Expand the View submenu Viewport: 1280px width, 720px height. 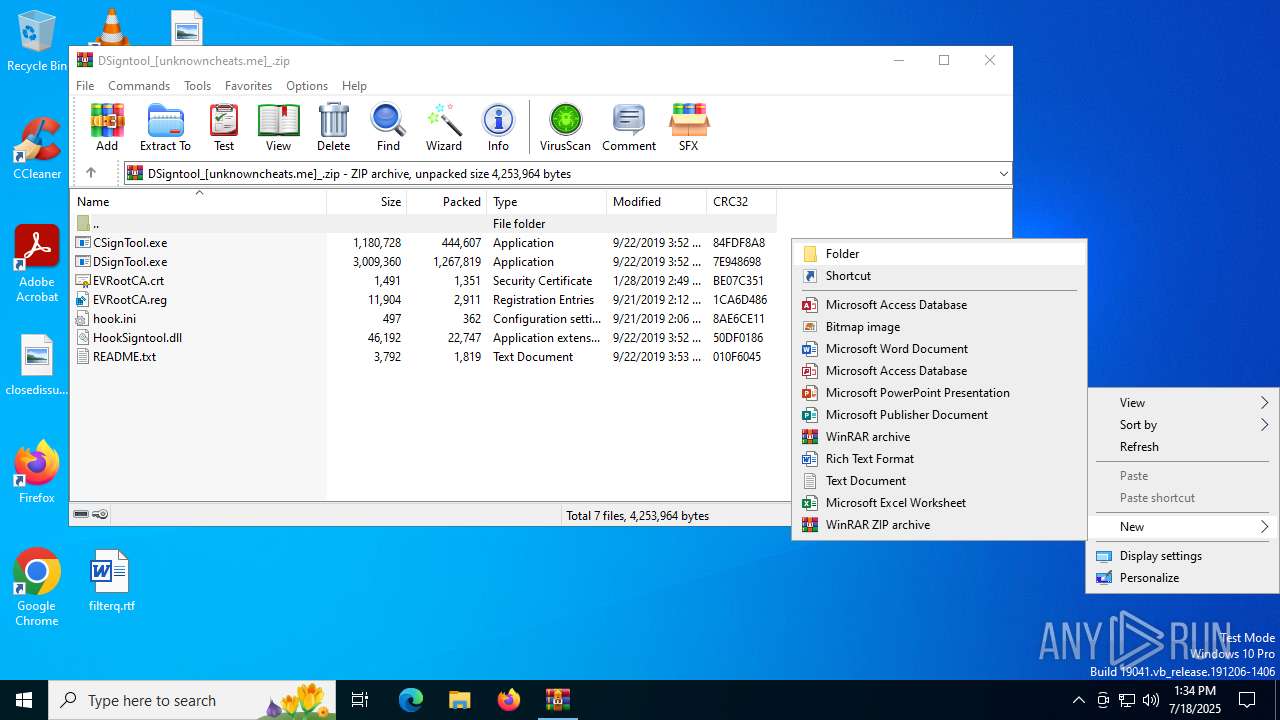coord(1182,403)
